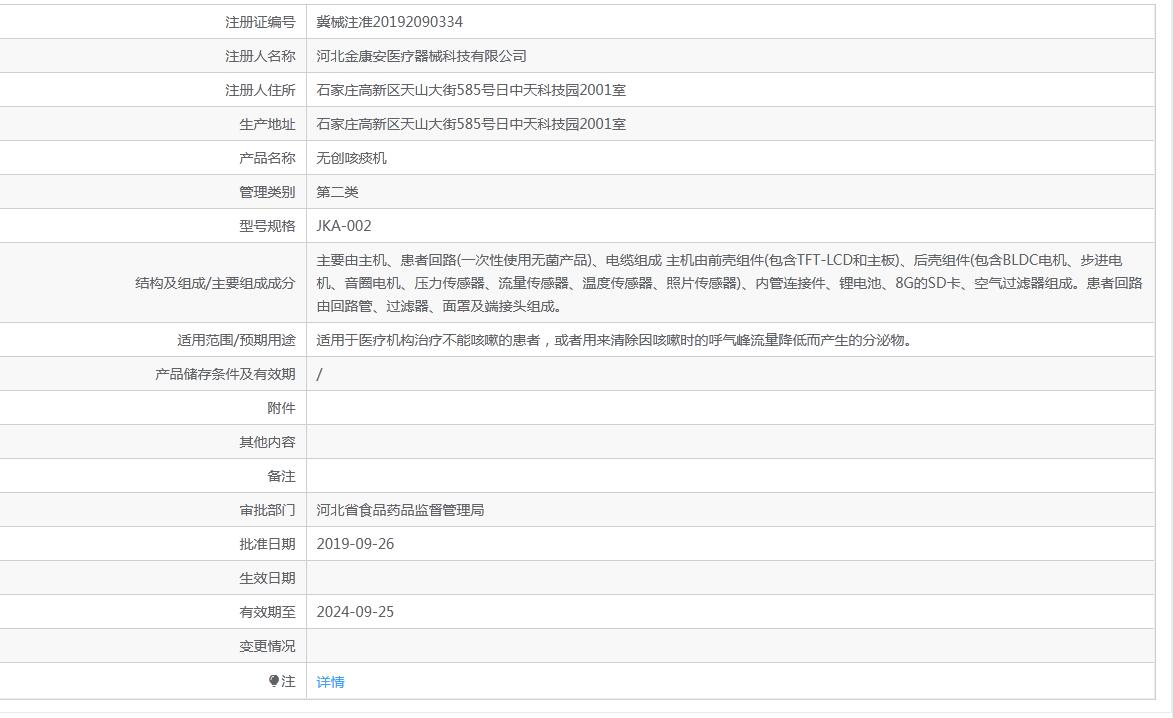
Task: Select expiry date 2024-09-25
Action: pyautogui.click(x=355, y=612)
